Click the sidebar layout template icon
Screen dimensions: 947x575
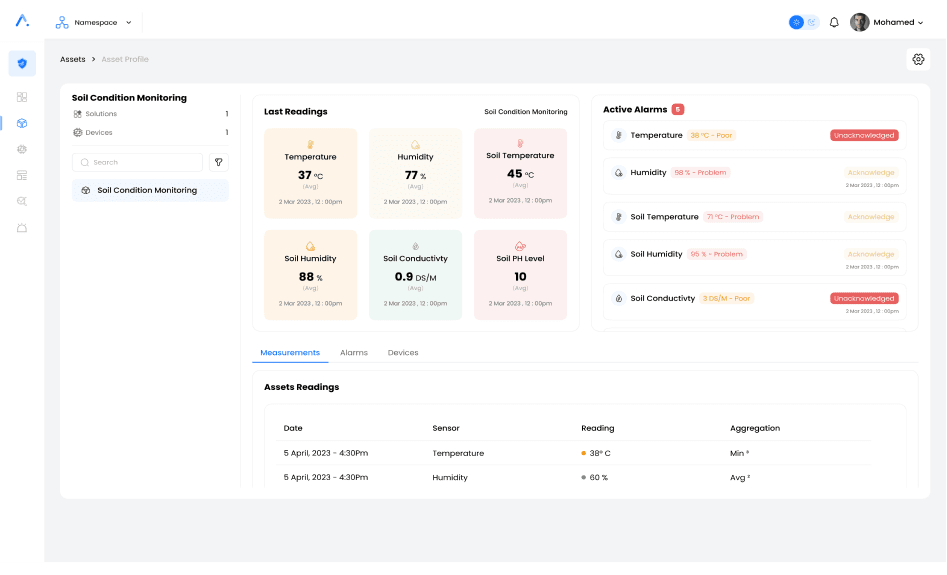[22, 175]
